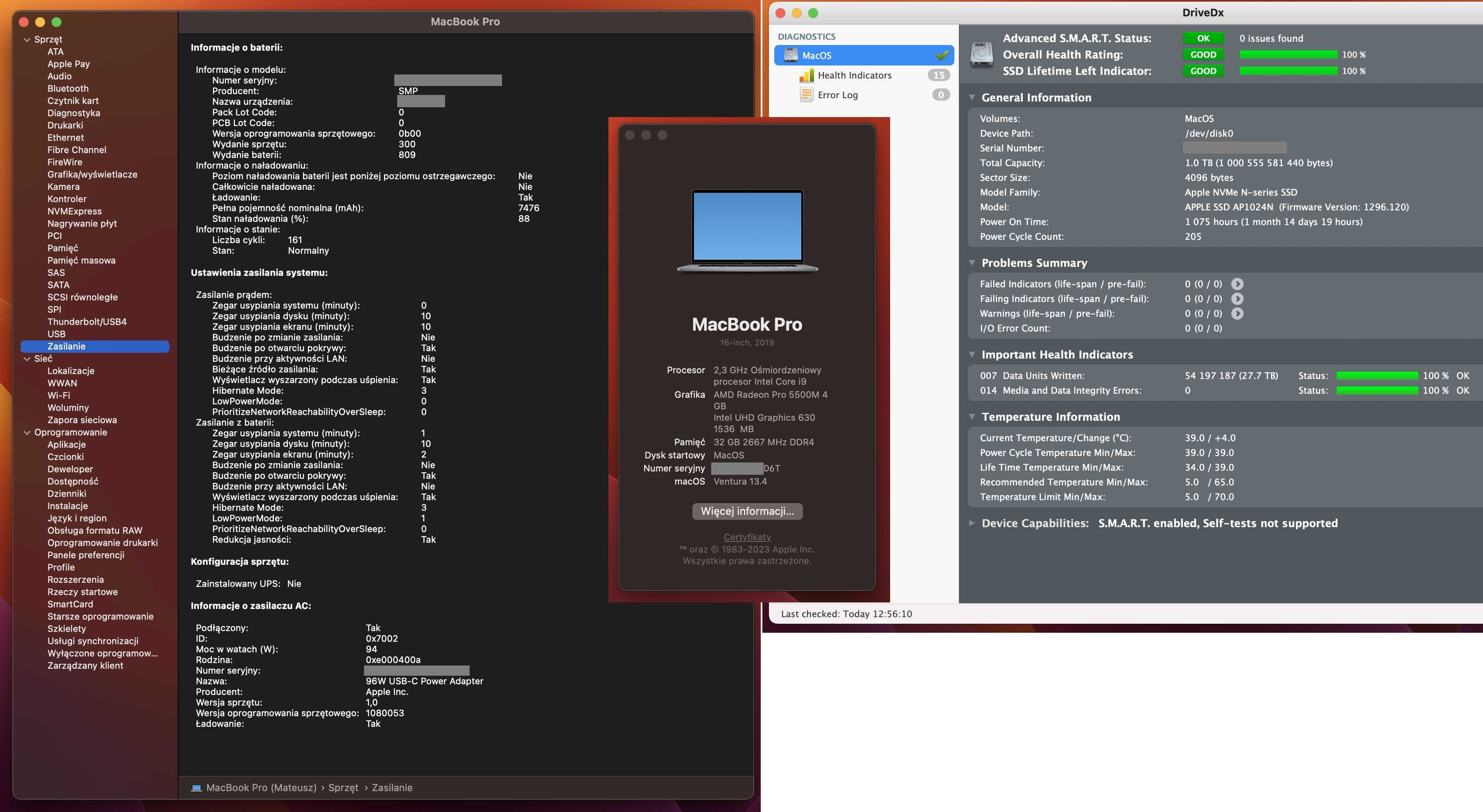Select Zapora sieciowa in the sidebar
The image size is (1483, 812).
tap(82, 420)
